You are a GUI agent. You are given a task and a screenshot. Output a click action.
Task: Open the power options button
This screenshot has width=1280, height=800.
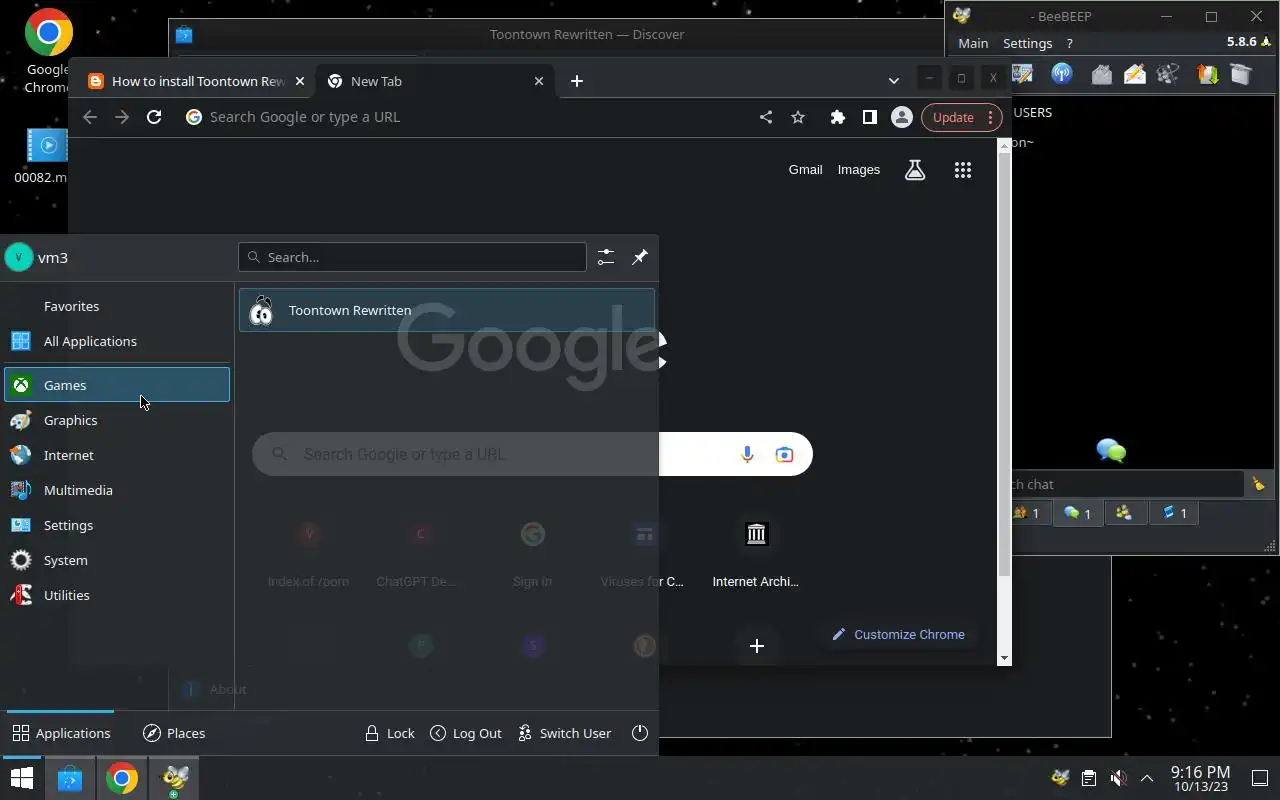click(641, 733)
